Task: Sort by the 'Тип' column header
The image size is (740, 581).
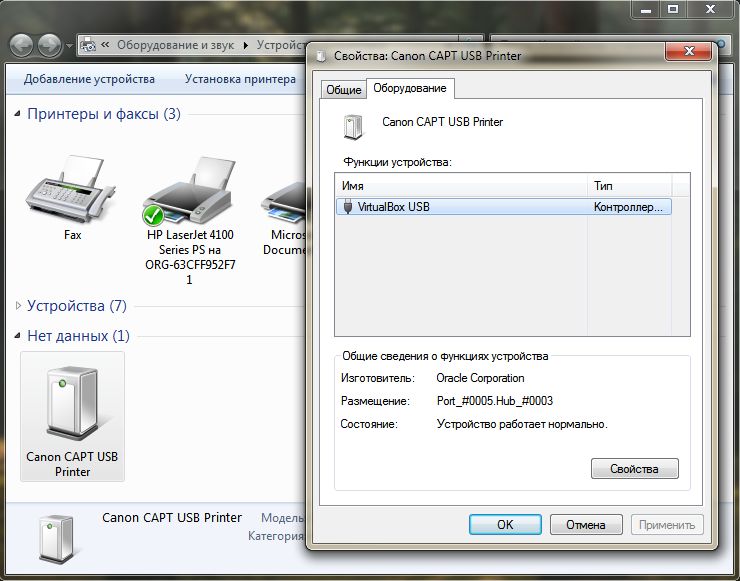Action: (630, 185)
